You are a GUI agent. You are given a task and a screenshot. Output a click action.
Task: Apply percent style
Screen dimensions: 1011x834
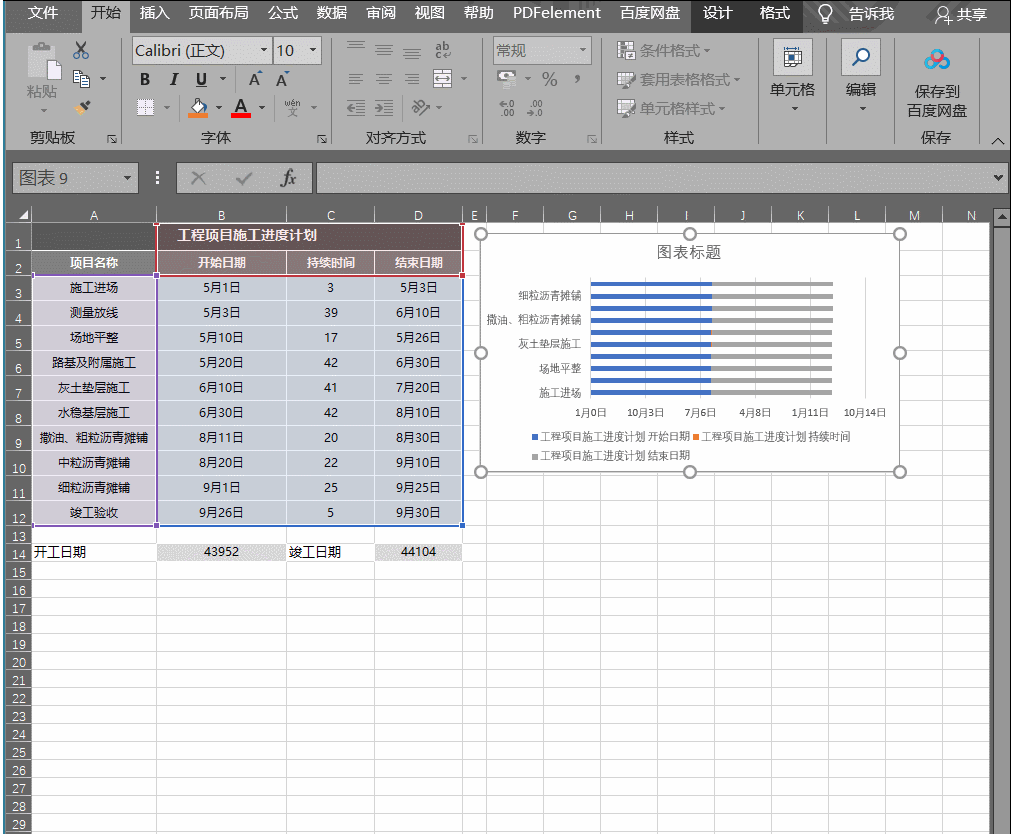tap(549, 79)
